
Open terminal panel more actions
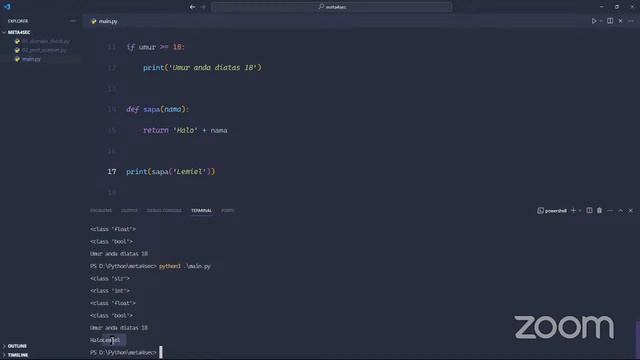coord(610,211)
